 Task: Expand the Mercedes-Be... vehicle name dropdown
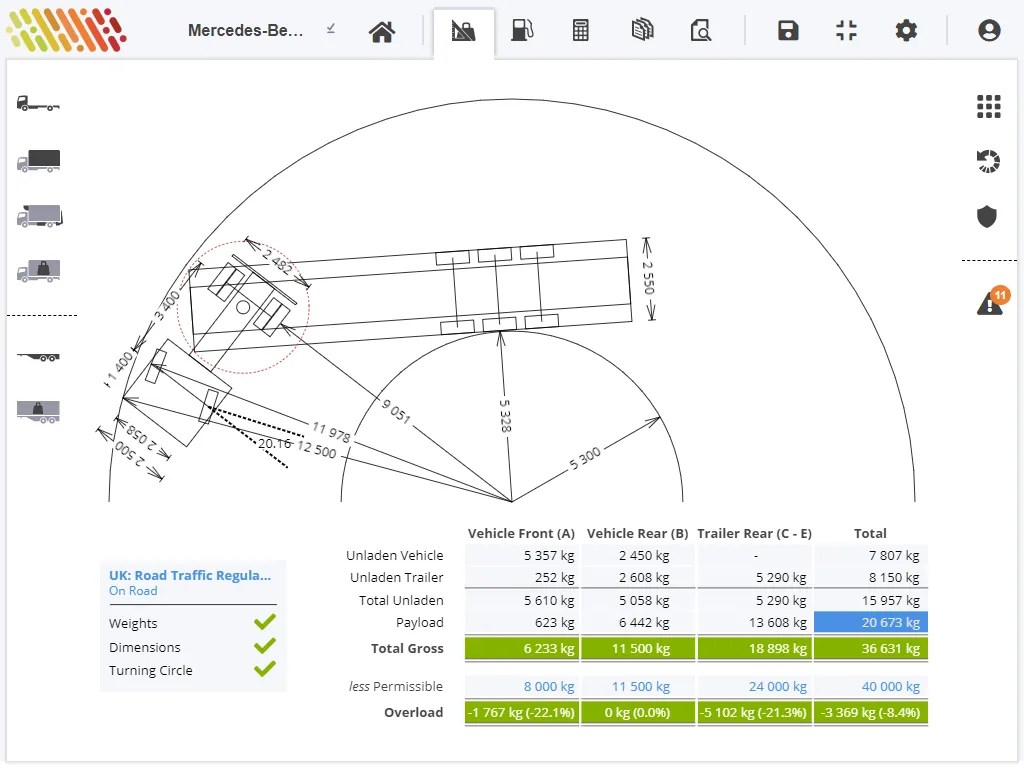tap(331, 29)
